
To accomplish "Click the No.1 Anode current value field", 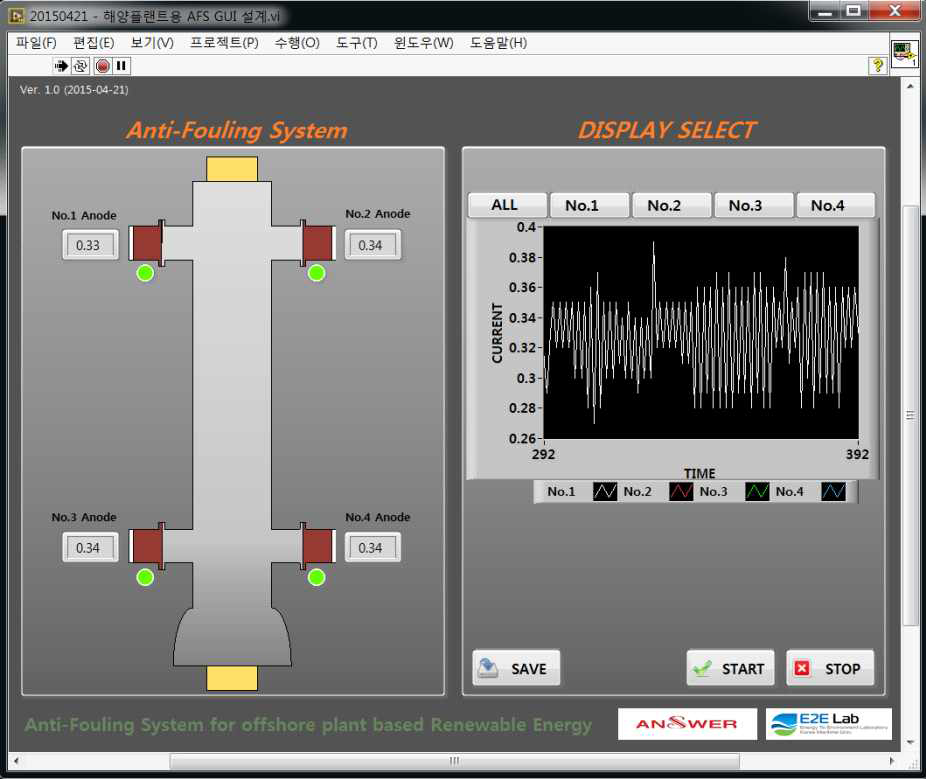I will point(90,245).
